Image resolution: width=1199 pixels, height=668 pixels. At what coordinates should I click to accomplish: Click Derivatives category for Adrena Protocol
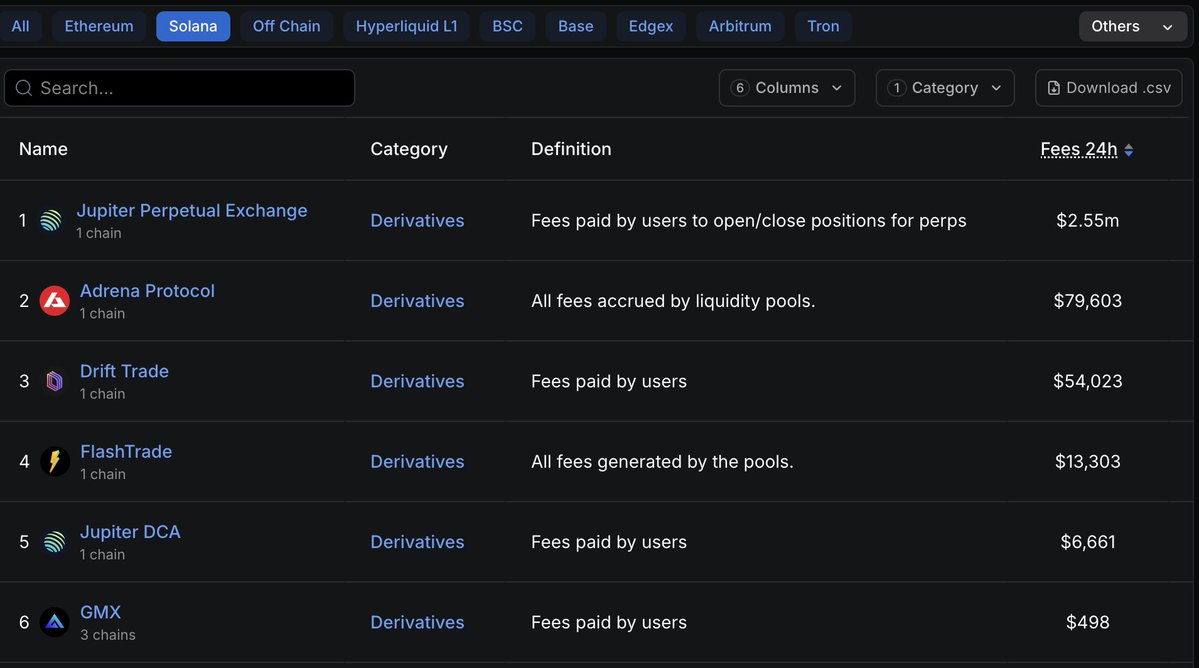point(418,301)
